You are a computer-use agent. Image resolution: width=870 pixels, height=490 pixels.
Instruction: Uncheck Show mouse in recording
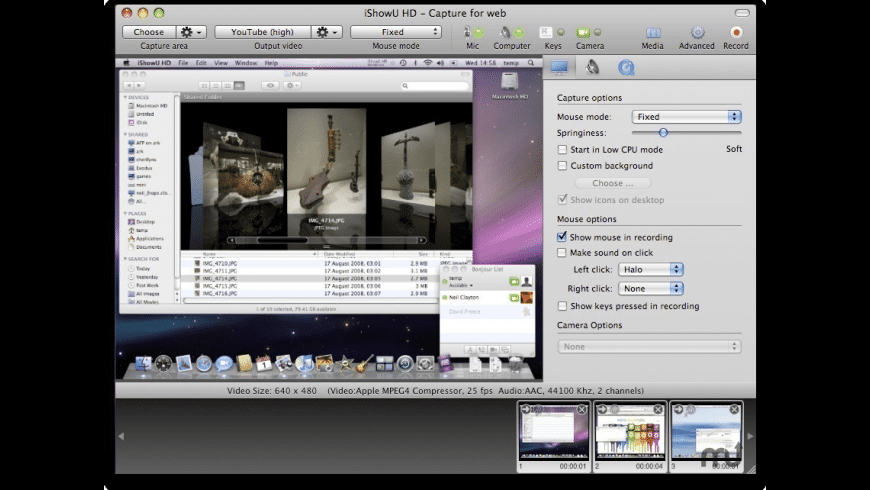563,237
